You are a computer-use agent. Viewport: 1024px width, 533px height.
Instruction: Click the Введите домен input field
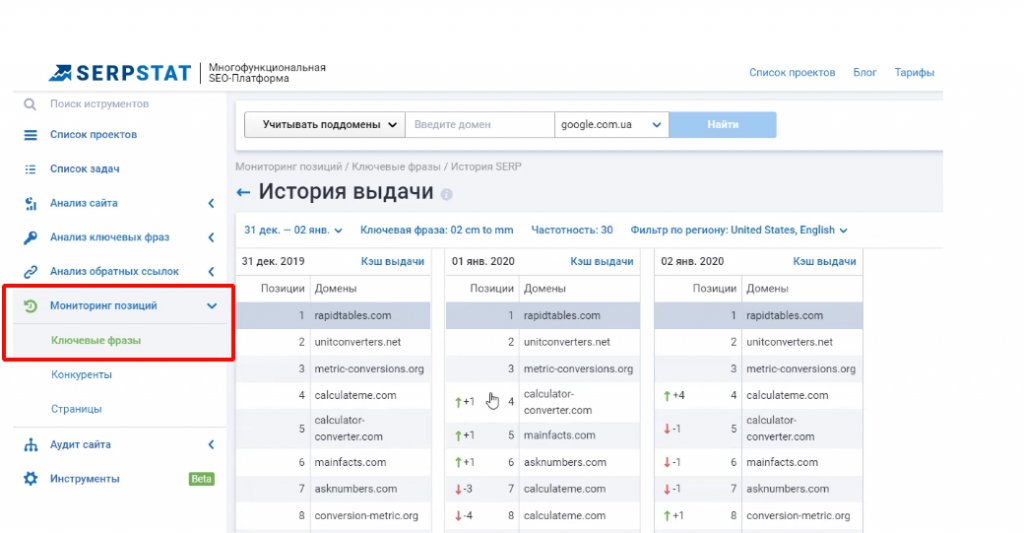point(480,125)
